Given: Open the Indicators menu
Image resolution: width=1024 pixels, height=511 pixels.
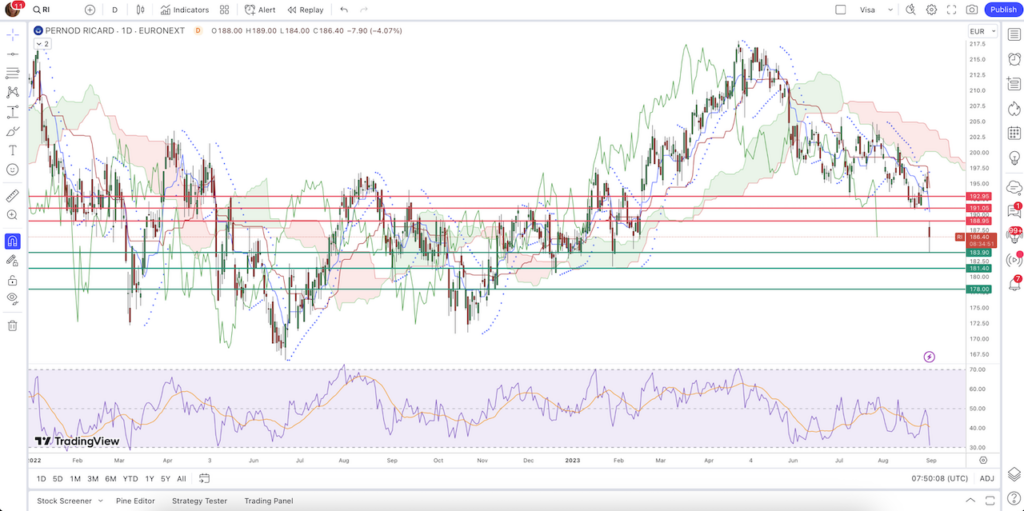Looking at the screenshot, I should coord(185,9).
